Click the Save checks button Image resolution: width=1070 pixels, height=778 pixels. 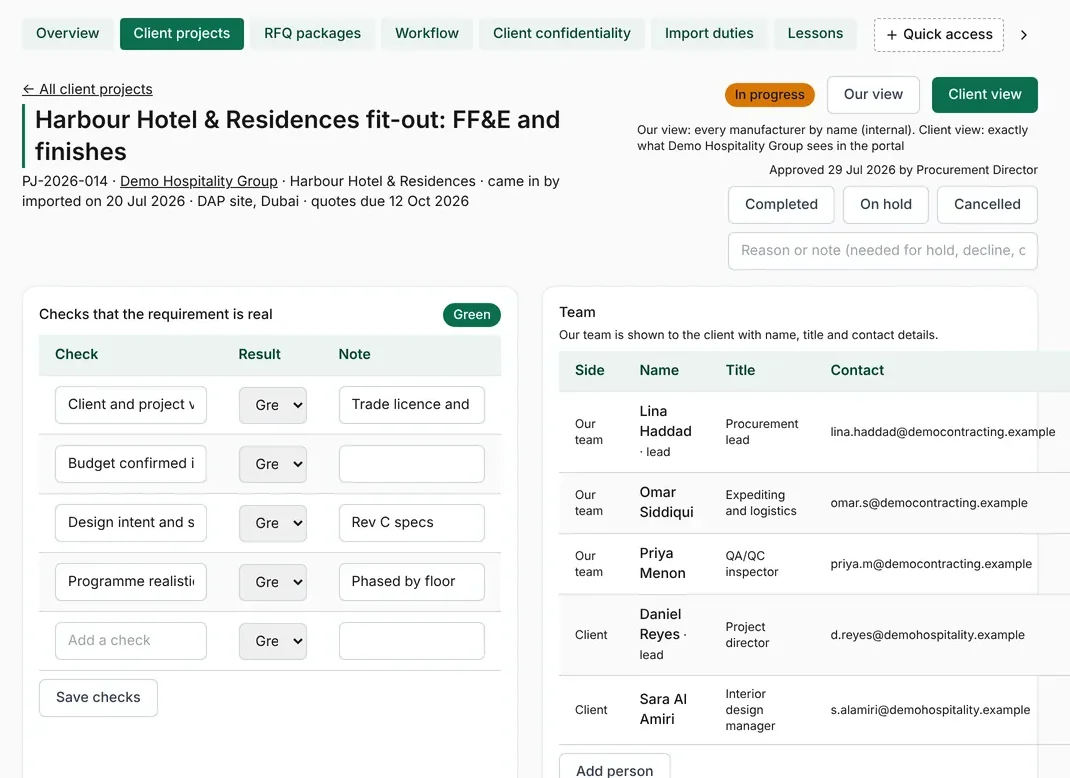[98, 697]
